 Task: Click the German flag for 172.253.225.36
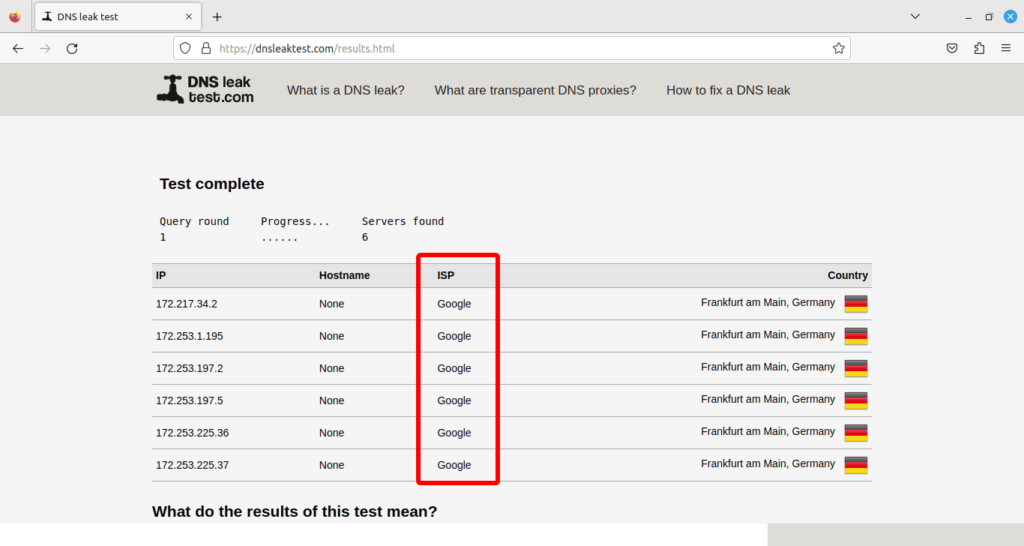(856, 432)
